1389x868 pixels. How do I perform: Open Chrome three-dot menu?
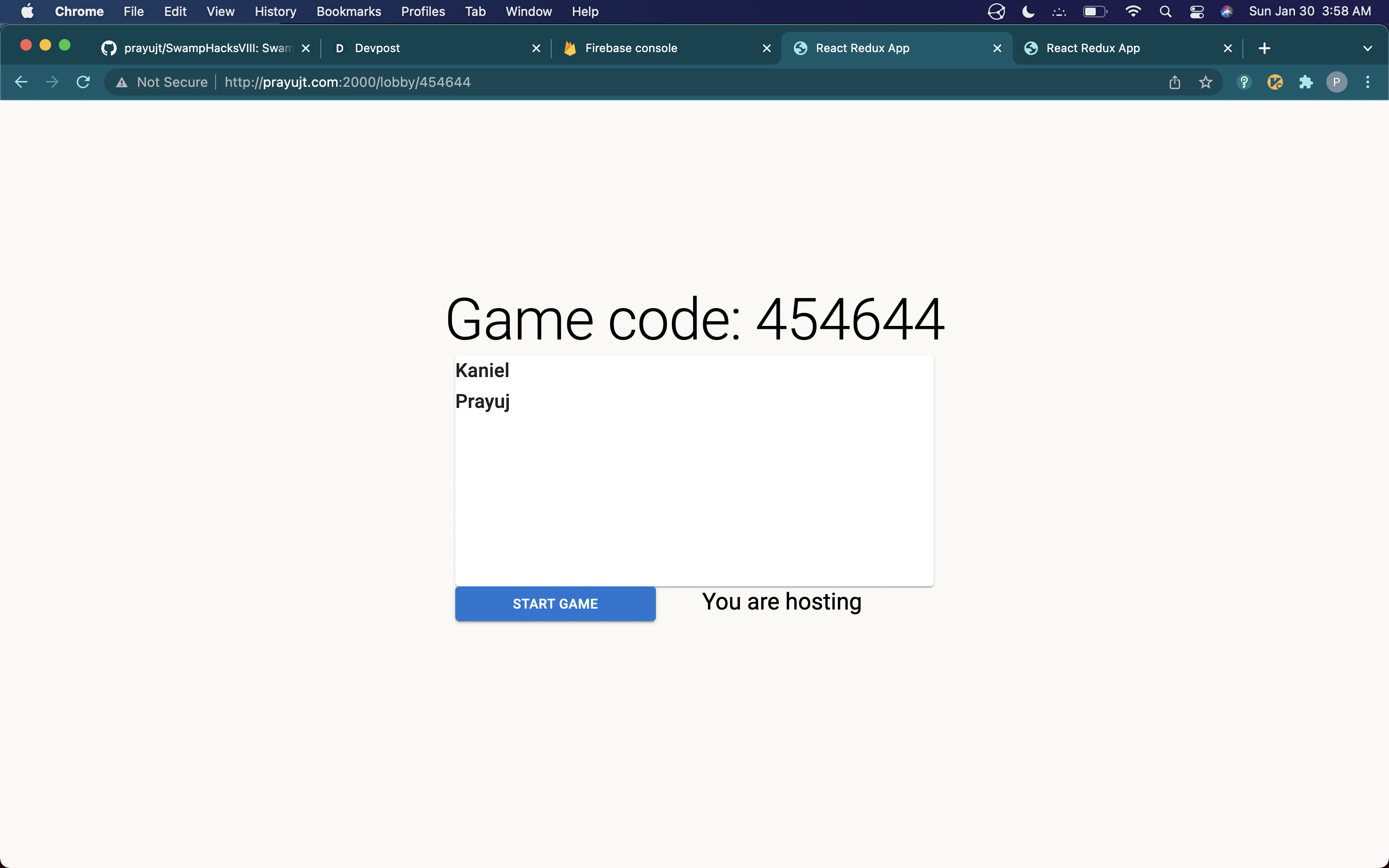coord(1367,82)
